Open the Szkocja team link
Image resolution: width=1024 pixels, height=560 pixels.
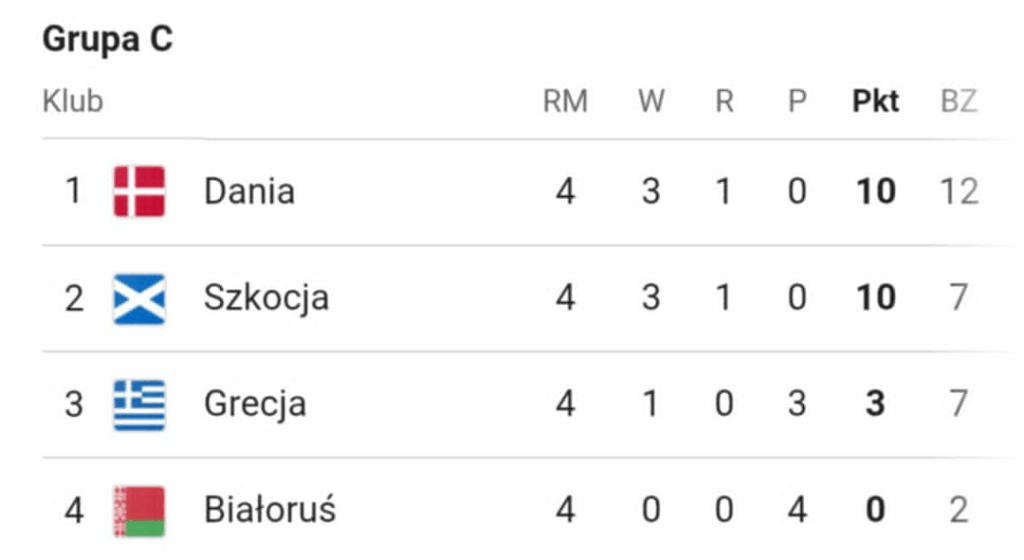pyautogui.click(x=266, y=298)
